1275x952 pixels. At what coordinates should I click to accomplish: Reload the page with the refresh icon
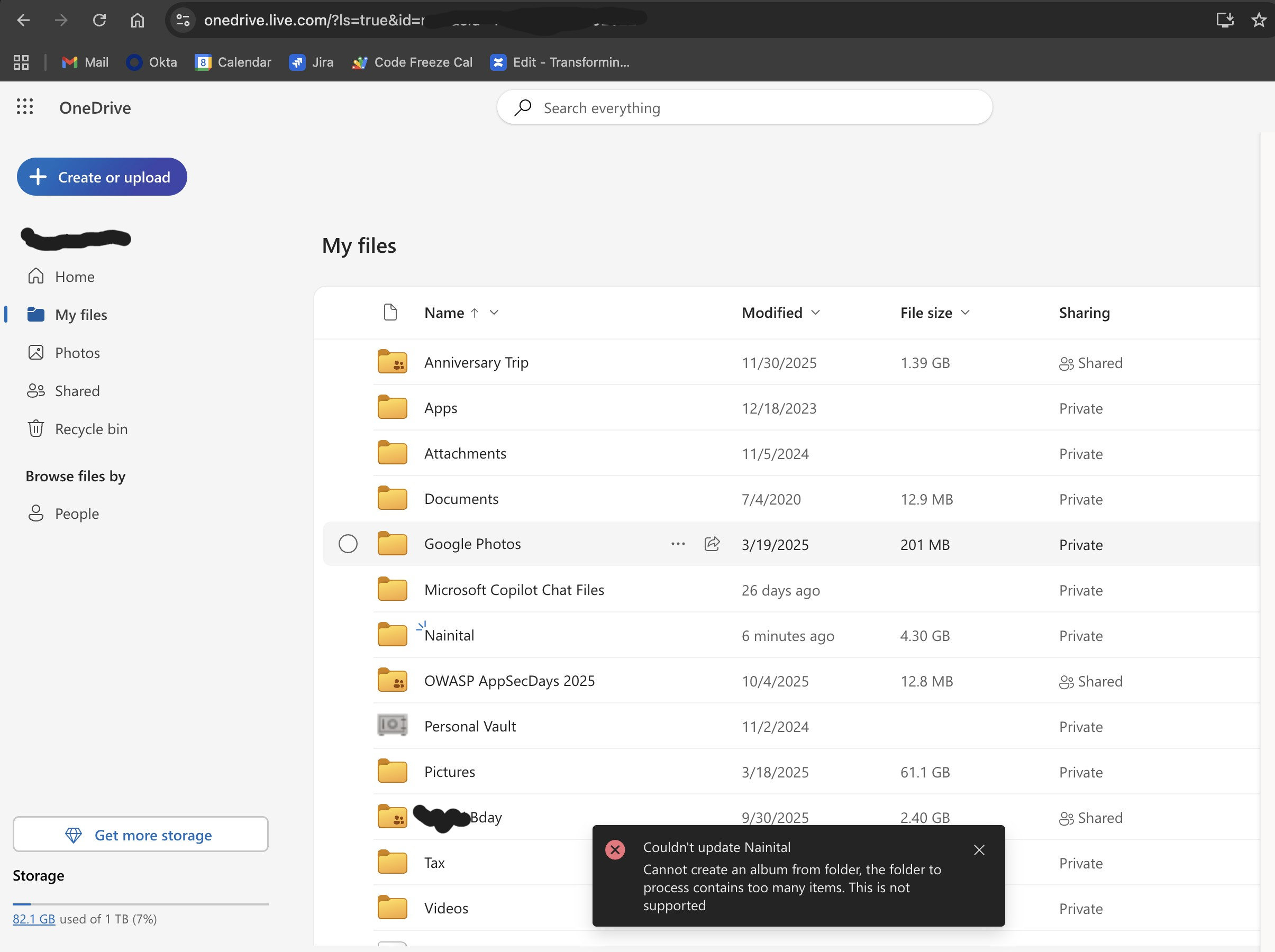coord(99,20)
